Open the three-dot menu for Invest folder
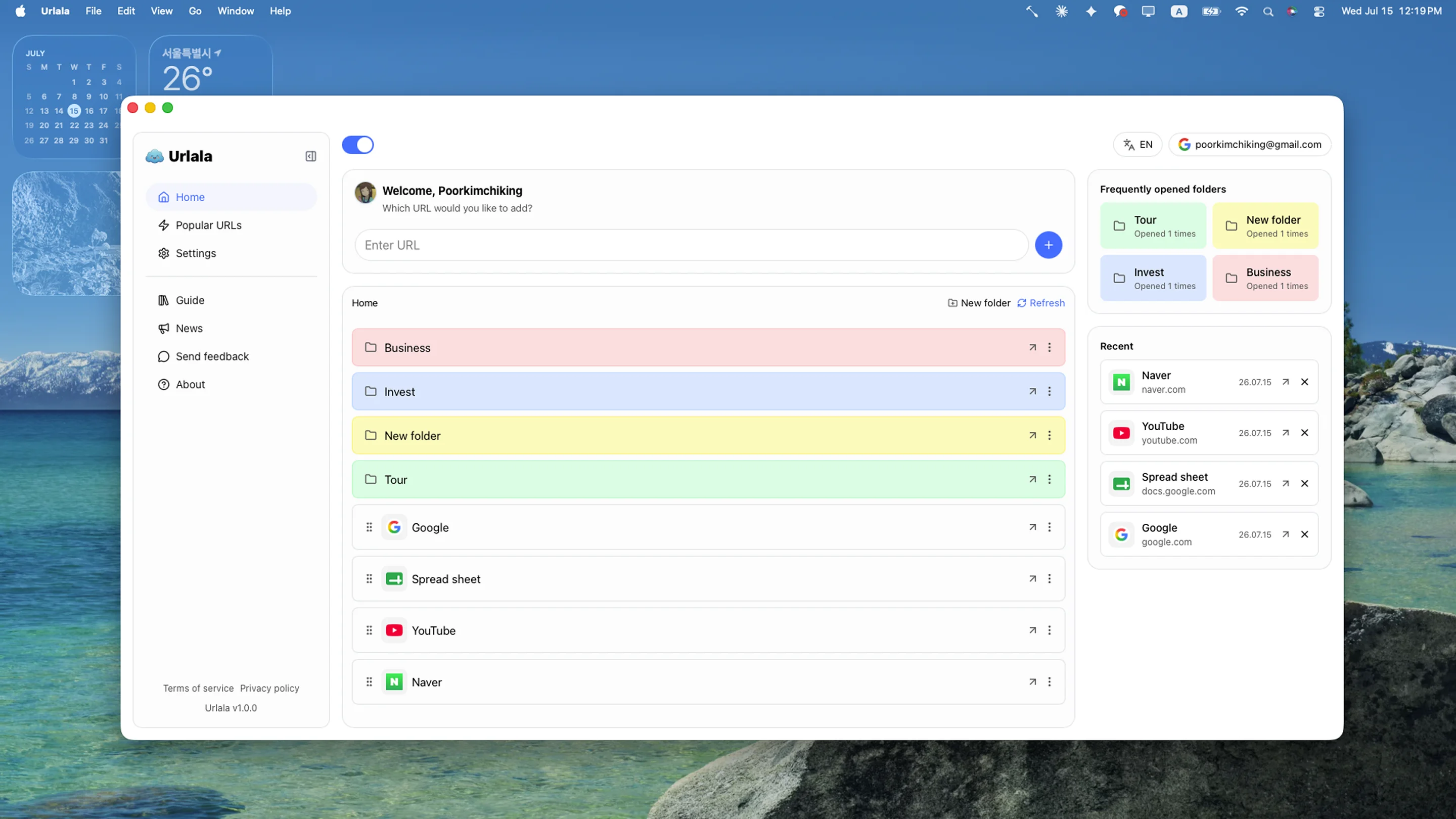The height and width of the screenshot is (819, 1456). pos(1049,392)
